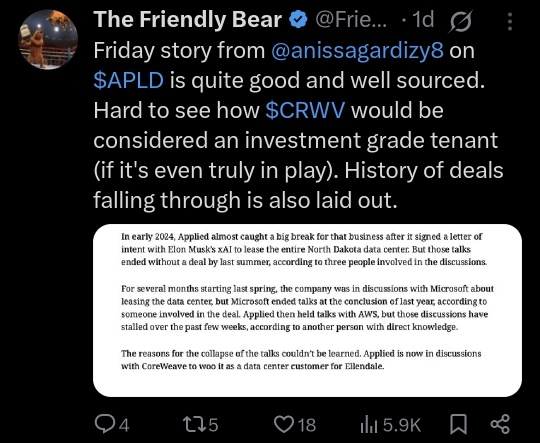The width and height of the screenshot is (540, 443).
Task: Click the $APLD cashtag
Action: pyautogui.click(x=128, y=81)
